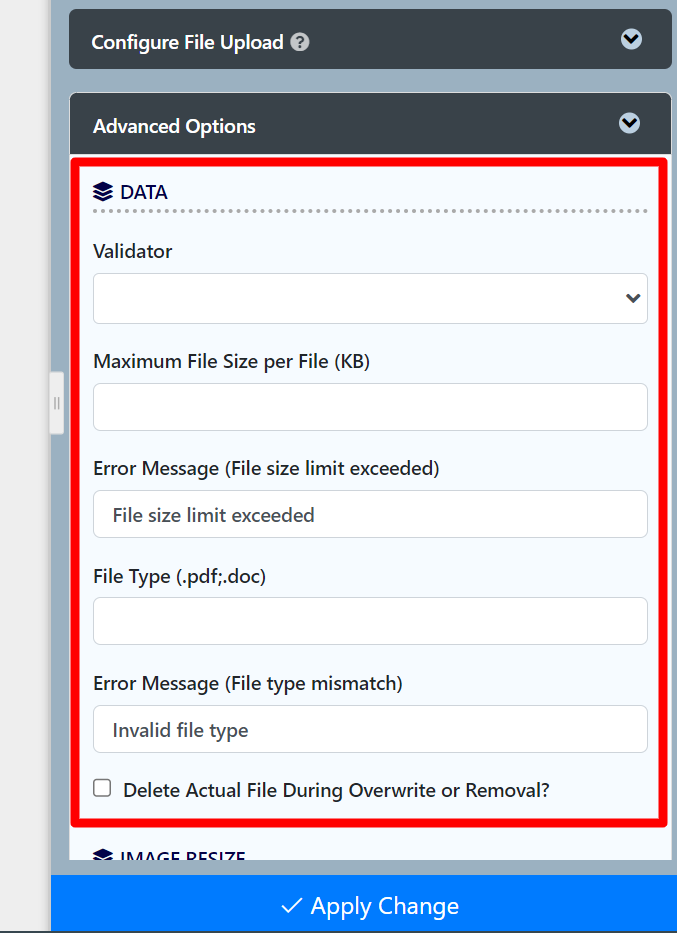This screenshot has width=677, height=933.
Task: Click the Maximum File Size per File field
Action: click(370, 407)
